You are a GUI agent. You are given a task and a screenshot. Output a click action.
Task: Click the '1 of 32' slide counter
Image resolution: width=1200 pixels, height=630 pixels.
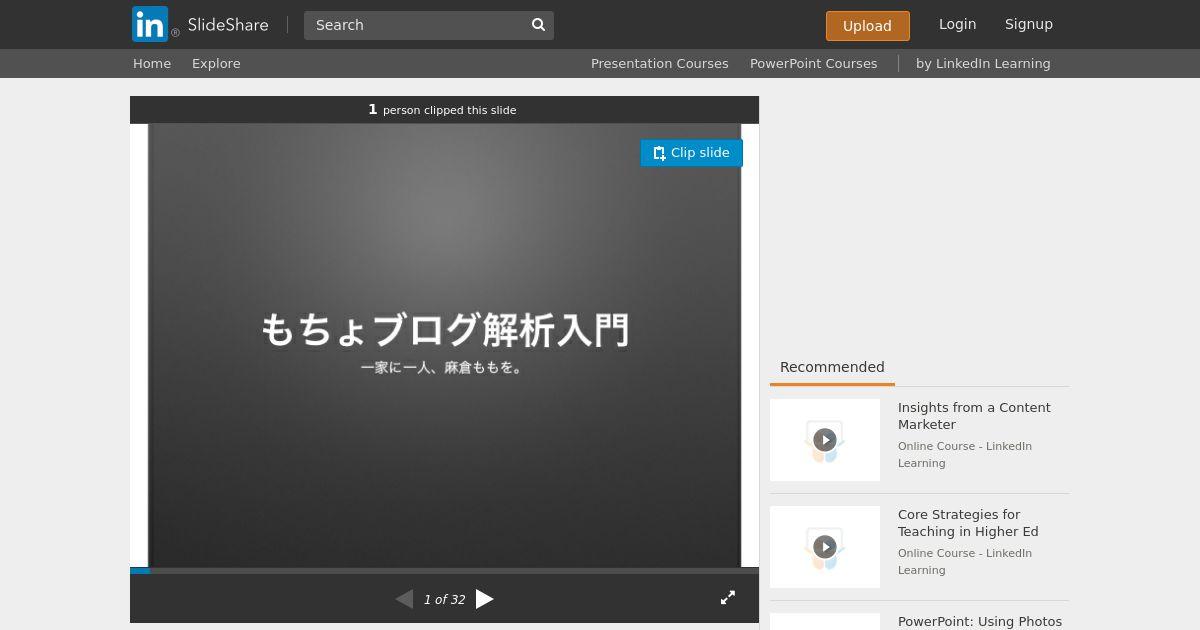[444, 600]
